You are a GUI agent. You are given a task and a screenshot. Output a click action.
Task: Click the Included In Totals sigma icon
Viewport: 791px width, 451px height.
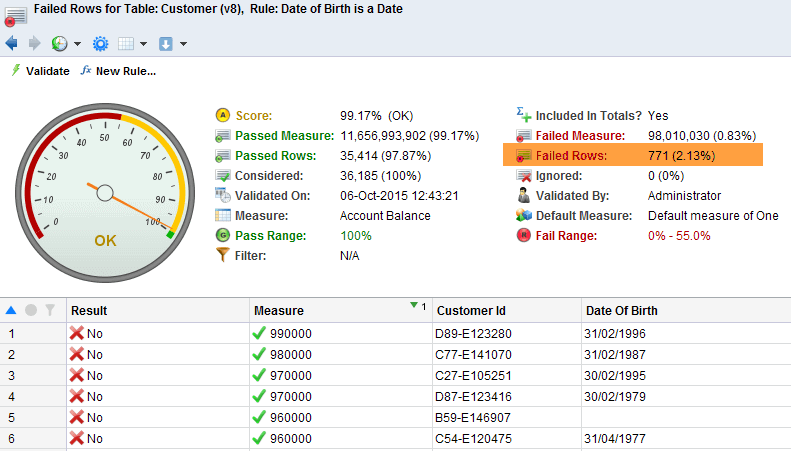pos(524,115)
